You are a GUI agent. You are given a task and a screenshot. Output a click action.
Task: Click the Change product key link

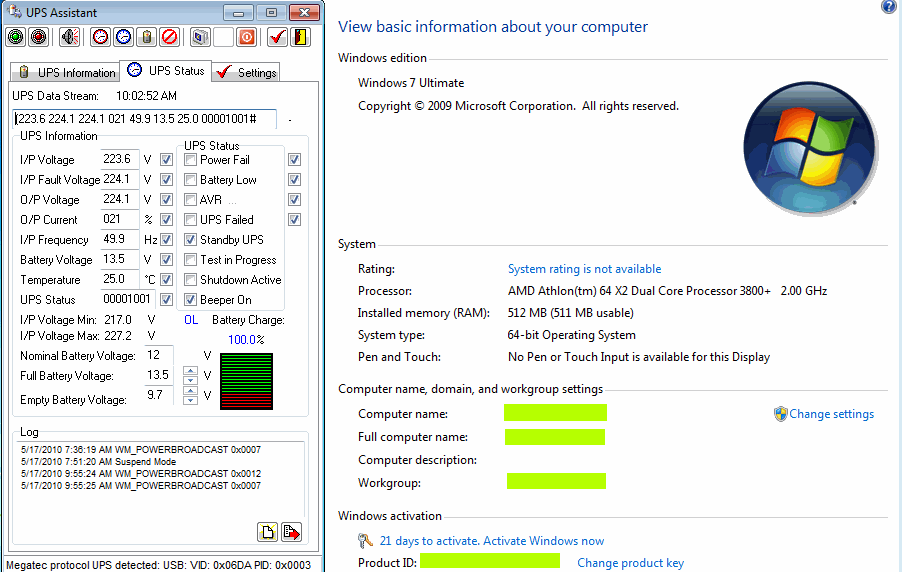coord(630,563)
